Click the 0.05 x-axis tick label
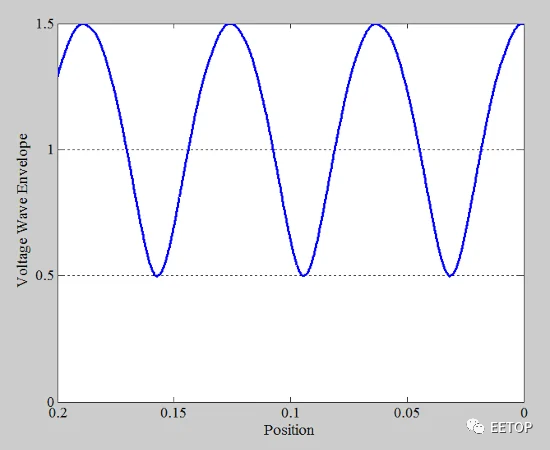Screen dimensions: 550x450 [407, 413]
